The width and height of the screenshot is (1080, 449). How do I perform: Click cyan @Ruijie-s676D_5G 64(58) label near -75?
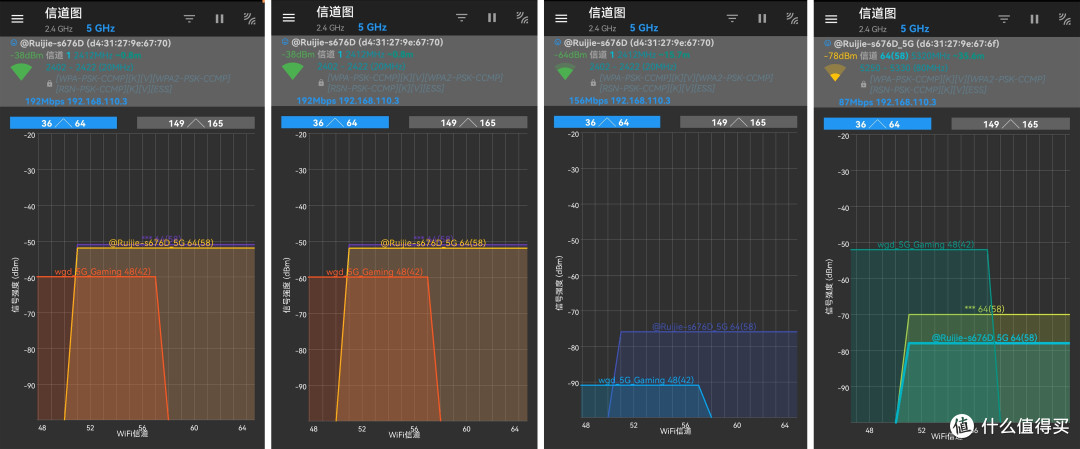coord(984,337)
